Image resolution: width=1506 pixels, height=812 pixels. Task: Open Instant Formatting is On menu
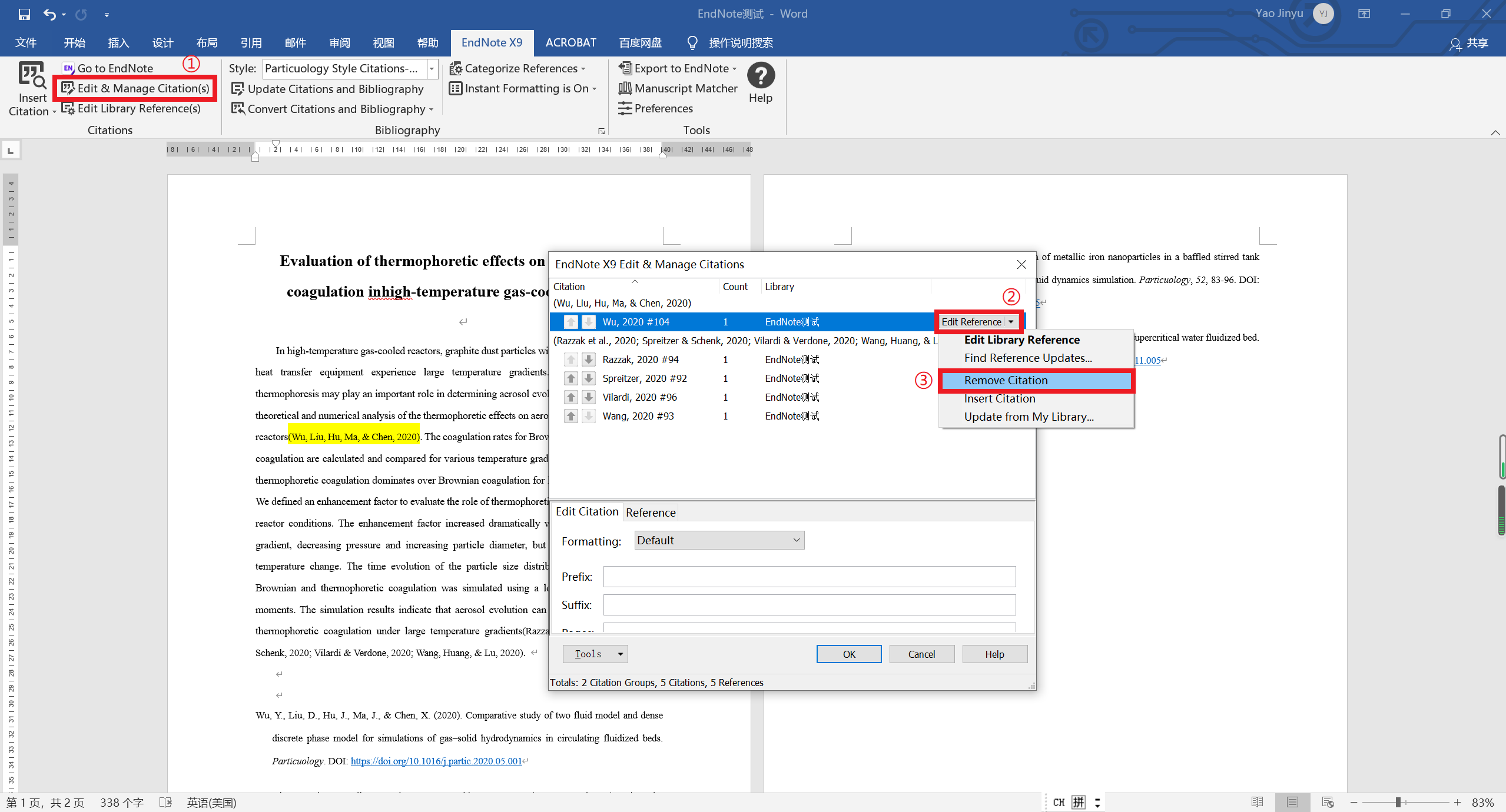pyautogui.click(x=523, y=88)
